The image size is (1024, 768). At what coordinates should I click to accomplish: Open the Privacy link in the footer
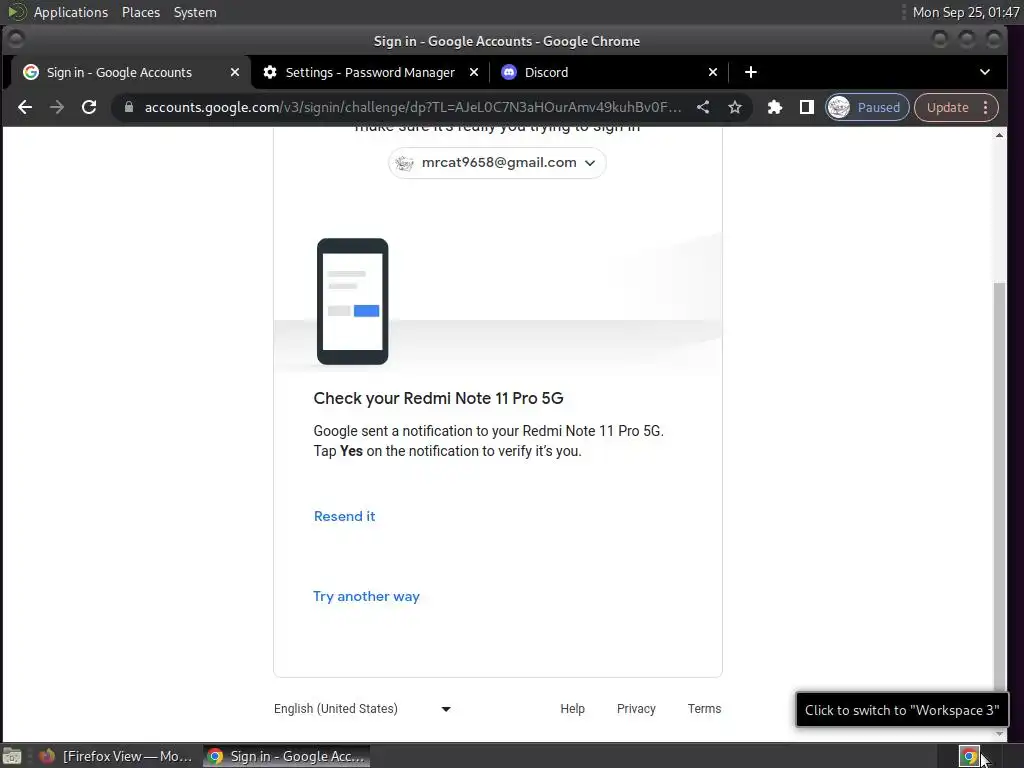pos(635,709)
